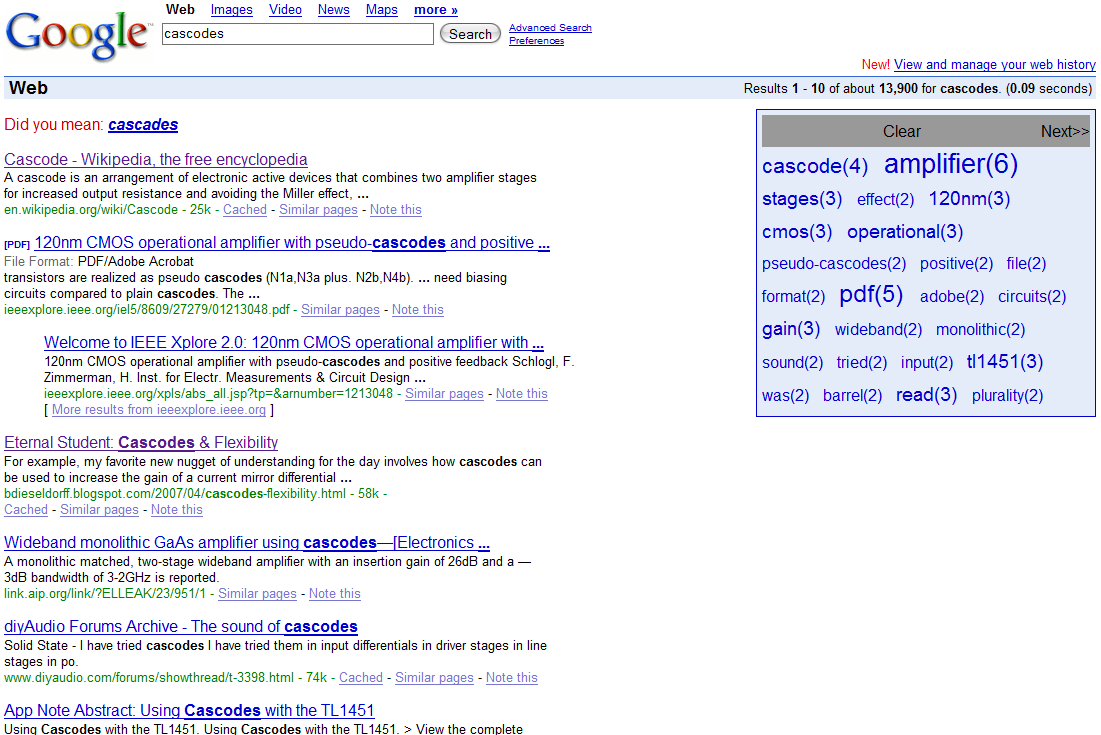
Task: Open the 'Welcome to IEEE Xplore 2.0' result
Action: 294,343
